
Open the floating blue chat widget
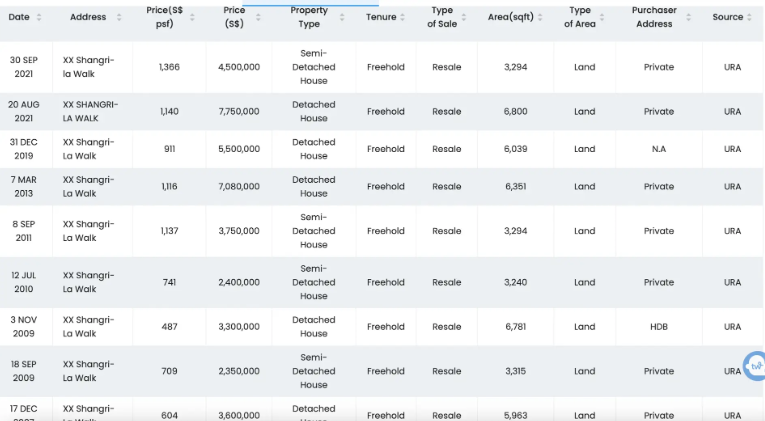click(754, 366)
